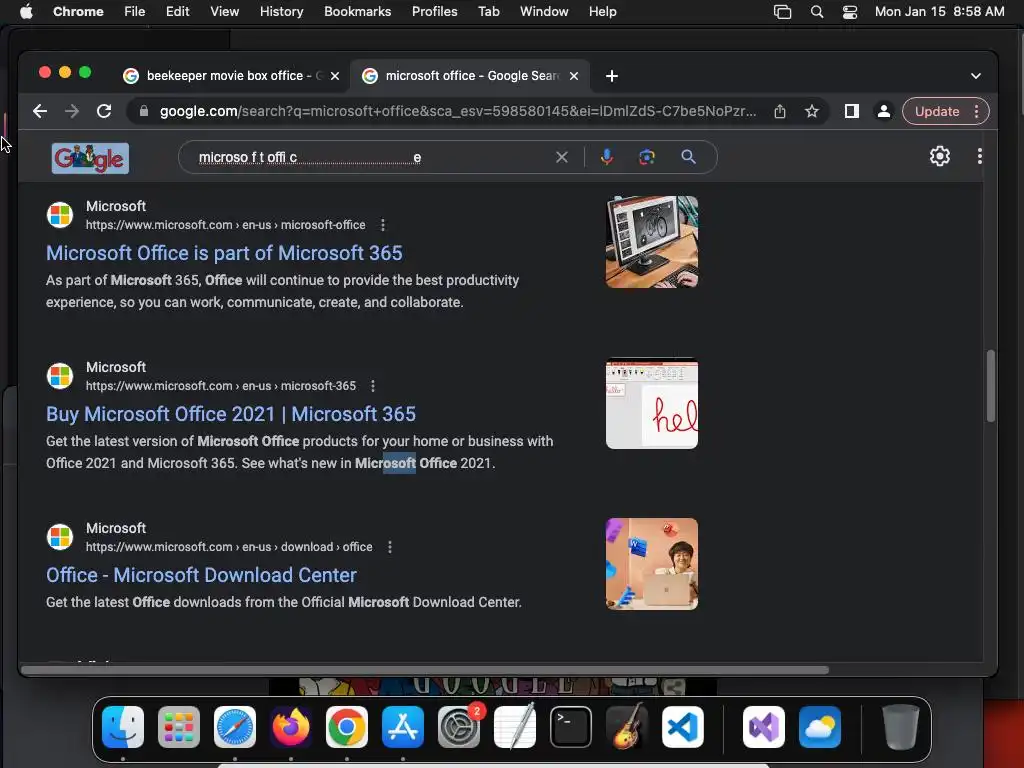Open App Store from the Dock

(x=403, y=727)
